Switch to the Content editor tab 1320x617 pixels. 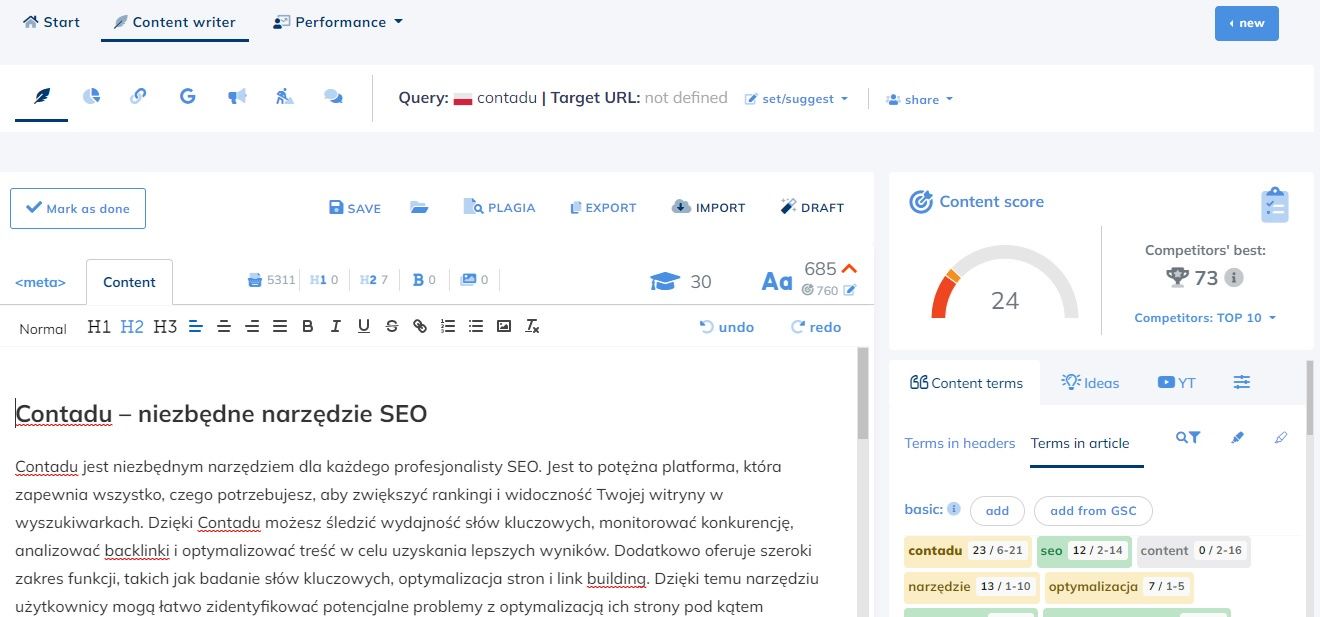129,282
